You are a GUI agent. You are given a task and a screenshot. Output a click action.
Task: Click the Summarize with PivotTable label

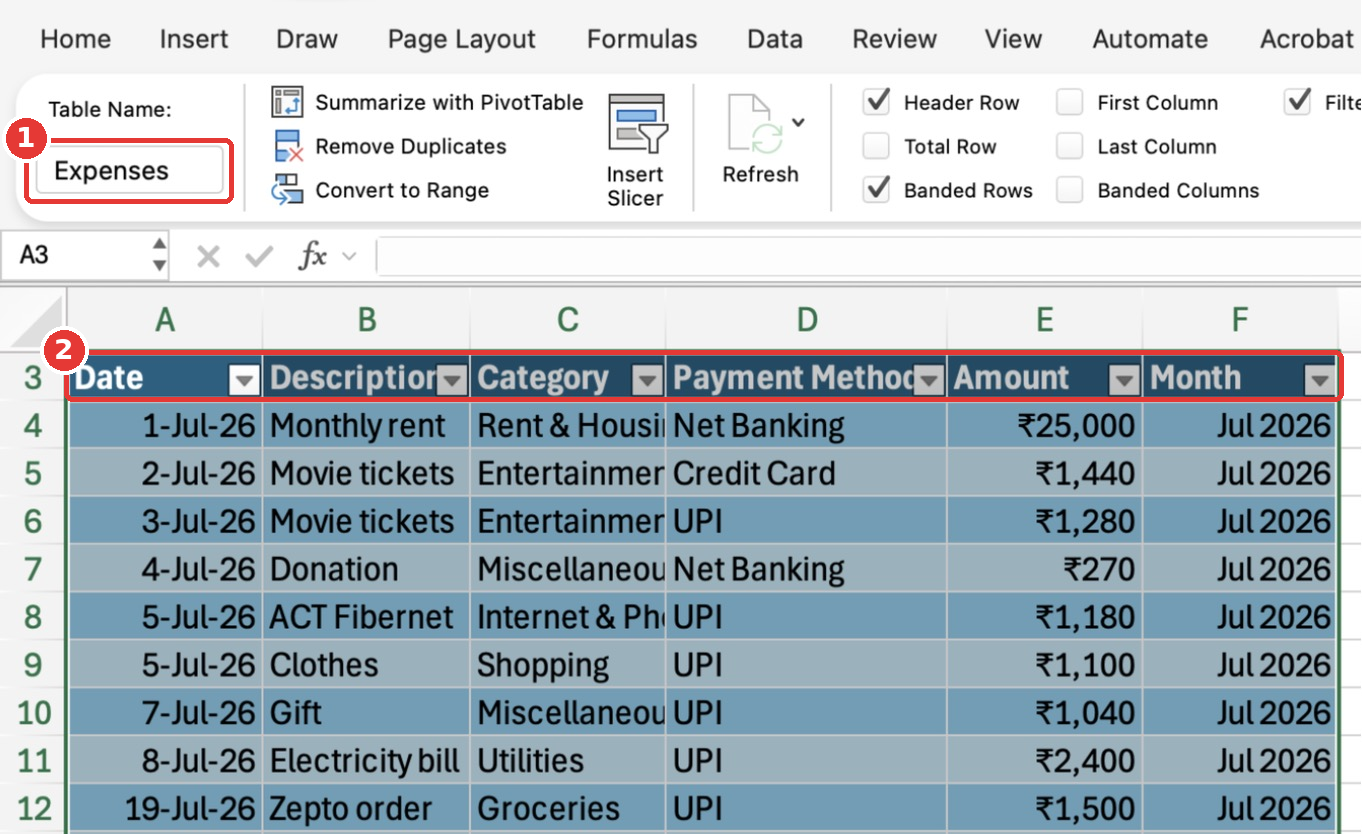pyautogui.click(x=449, y=102)
